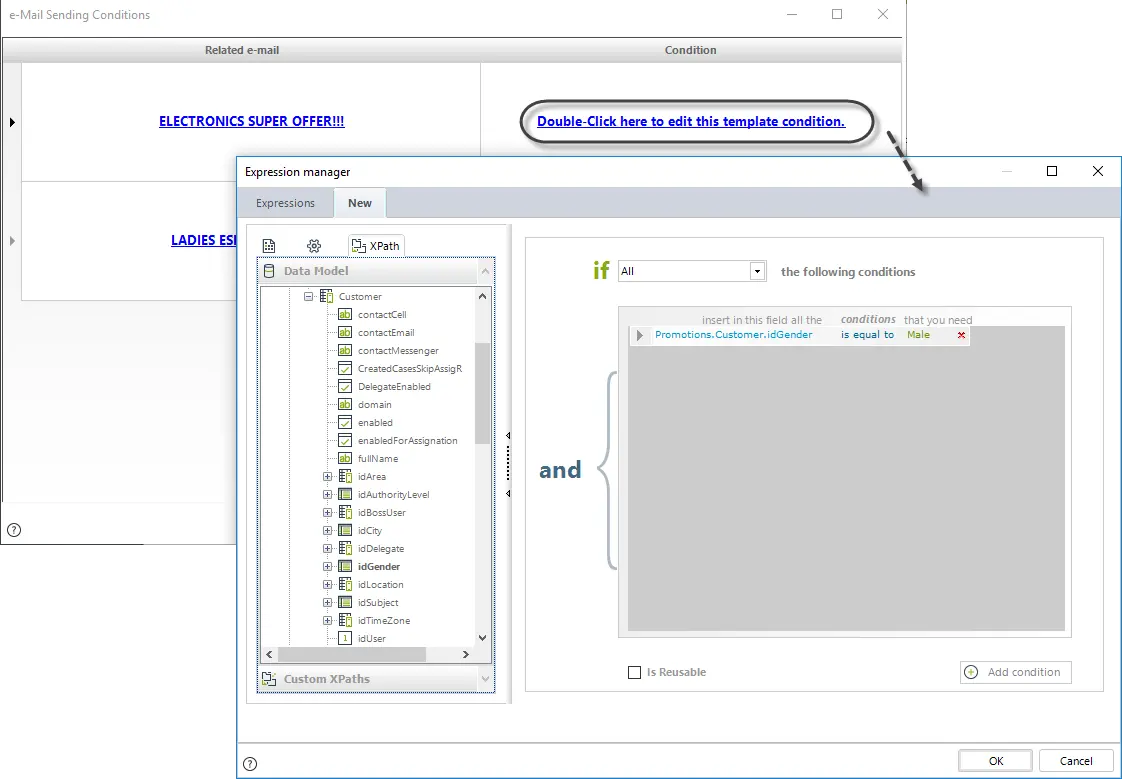Click the help icon in Expression manager
This screenshot has width=1122, height=779.
(x=249, y=763)
